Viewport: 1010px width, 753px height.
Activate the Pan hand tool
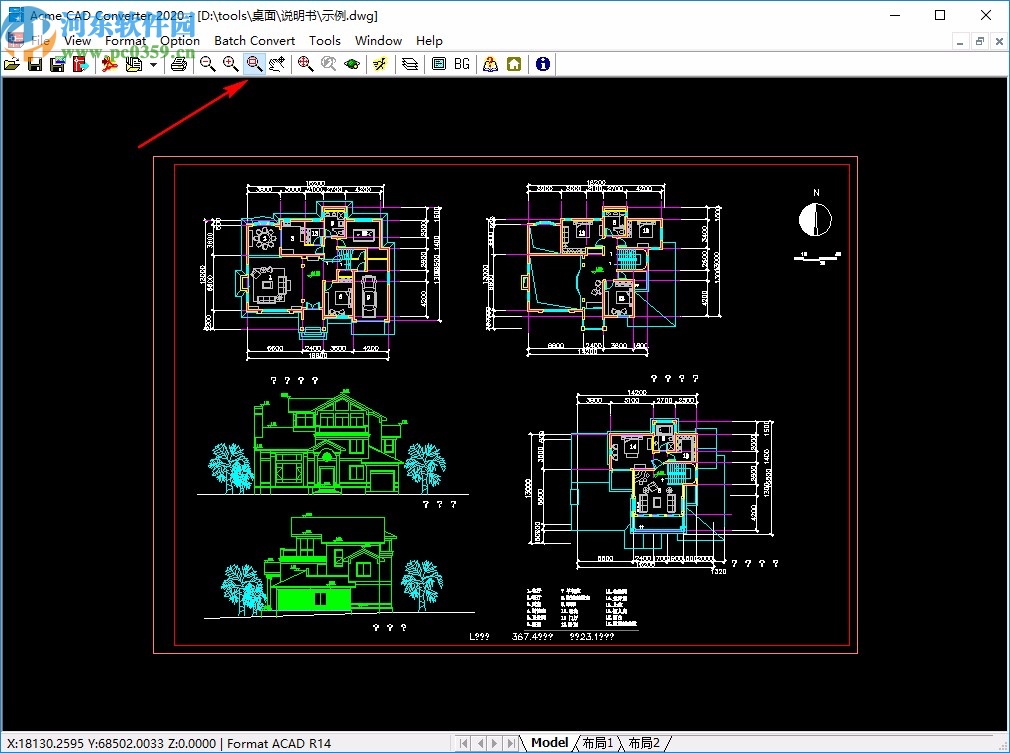pos(277,64)
